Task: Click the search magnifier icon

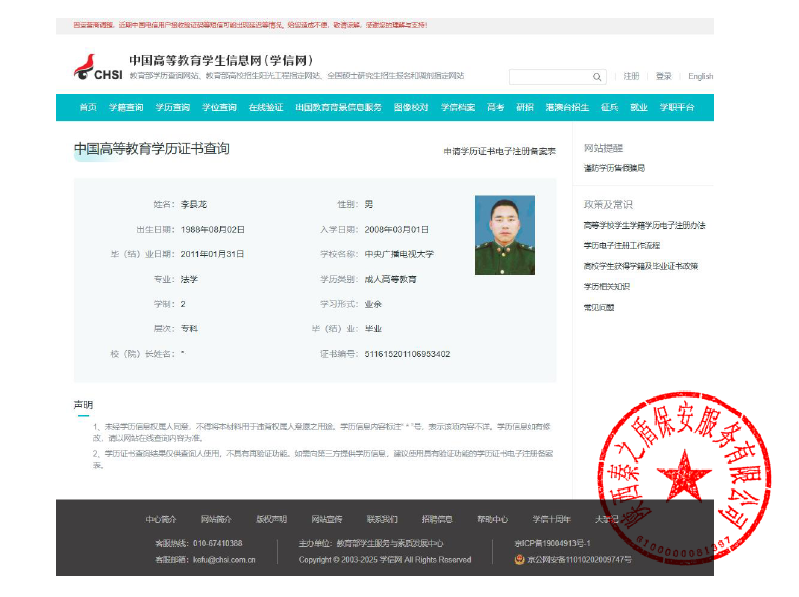Action: click(597, 77)
